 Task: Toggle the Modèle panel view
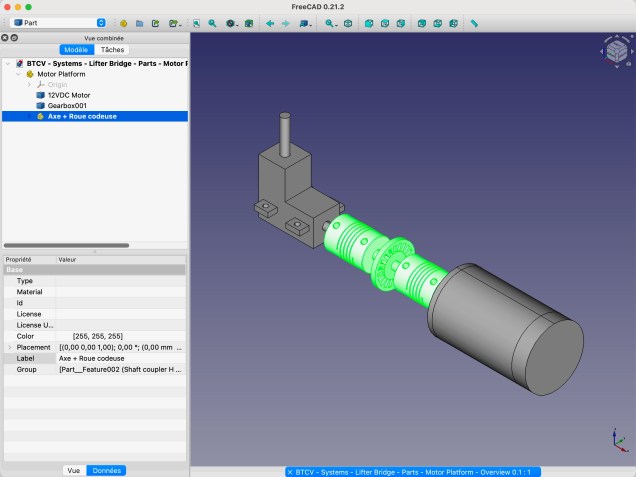tap(75, 49)
